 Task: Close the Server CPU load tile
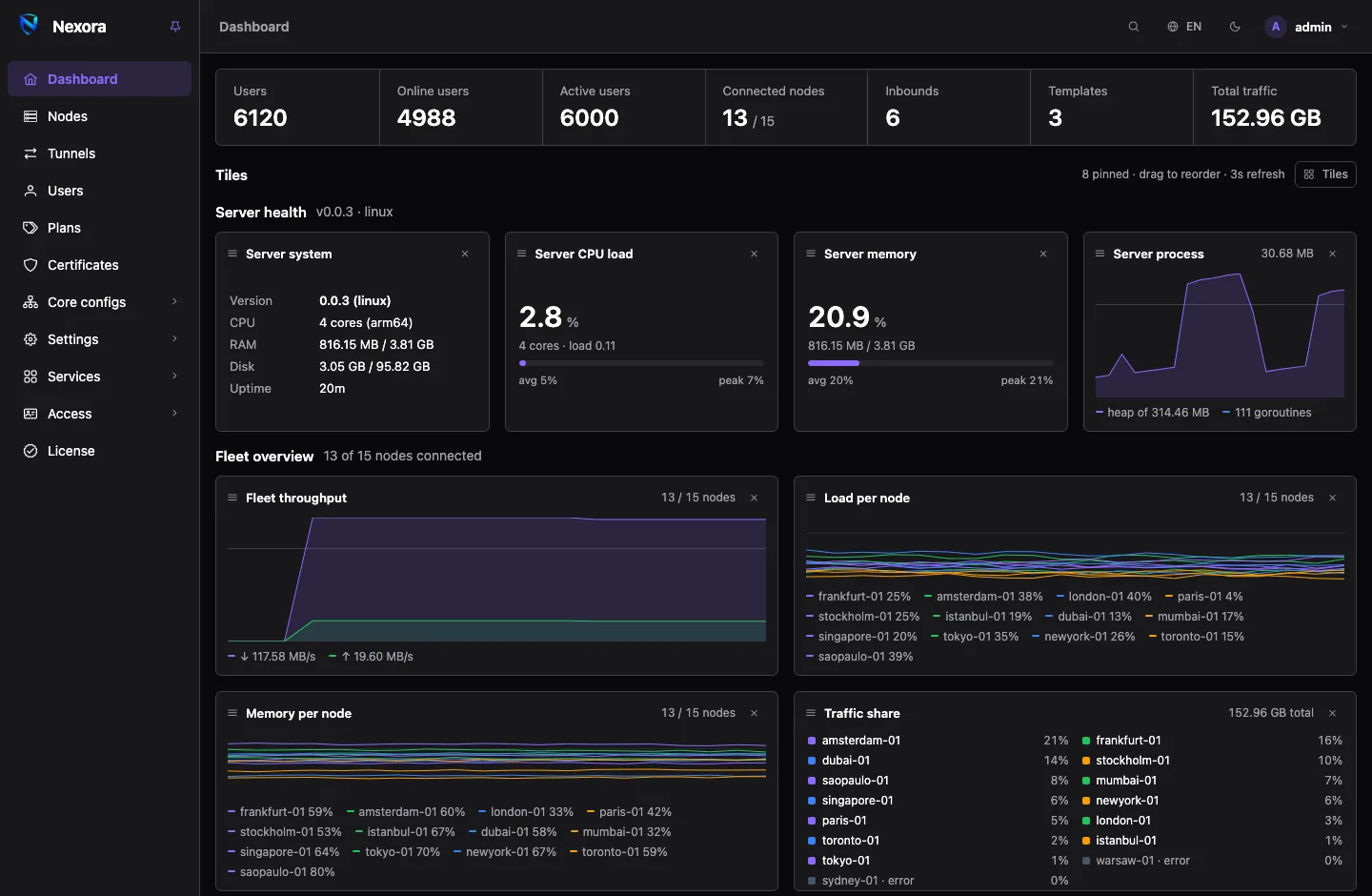pyautogui.click(x=754, y=254)
